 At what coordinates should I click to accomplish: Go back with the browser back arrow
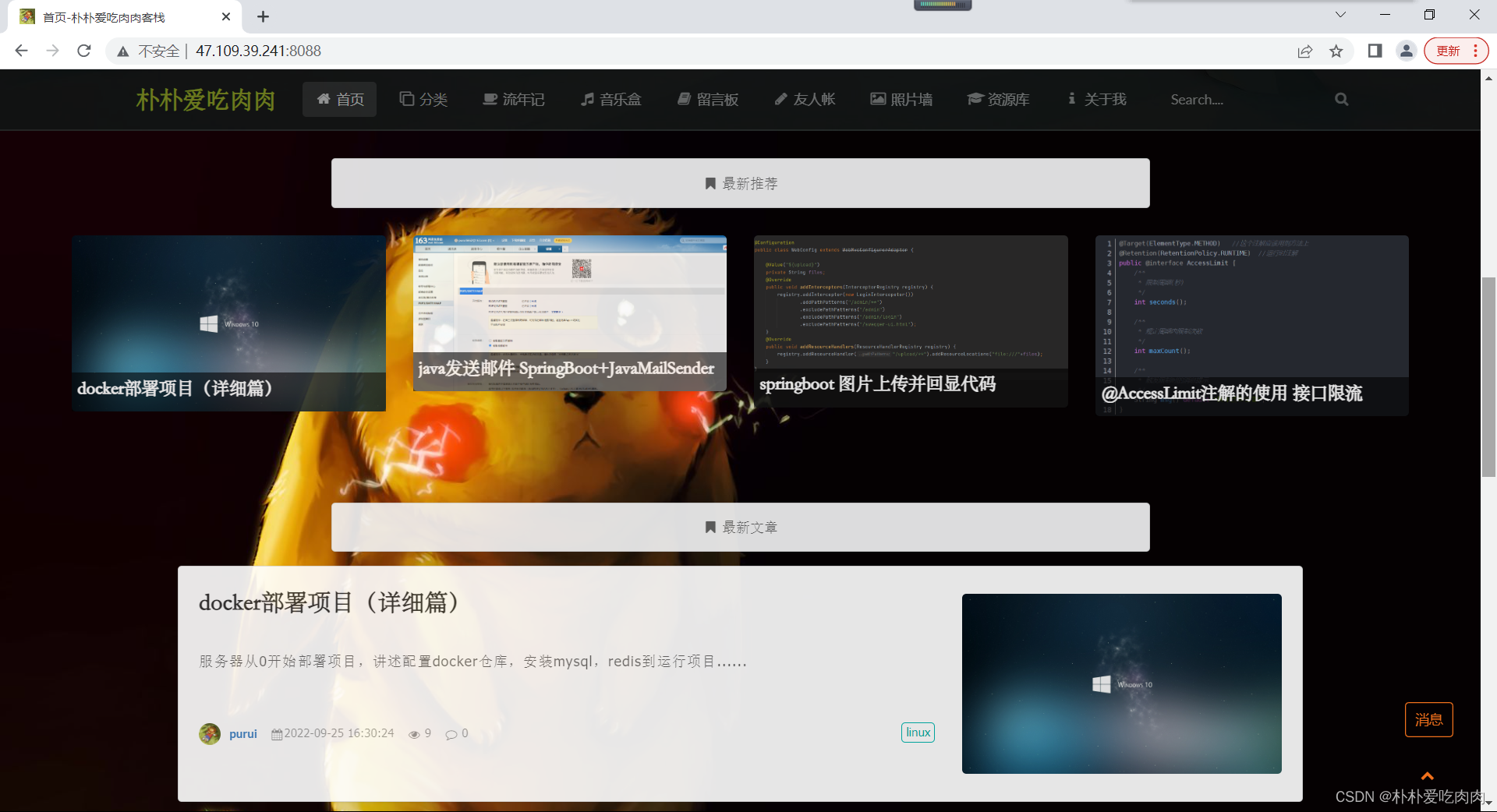point(21,51)
